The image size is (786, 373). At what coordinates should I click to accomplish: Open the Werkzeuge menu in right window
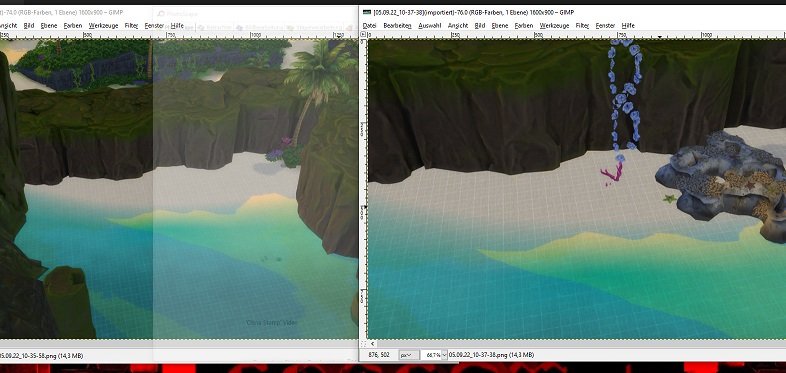pyautogui.click(x=554, y=26)
